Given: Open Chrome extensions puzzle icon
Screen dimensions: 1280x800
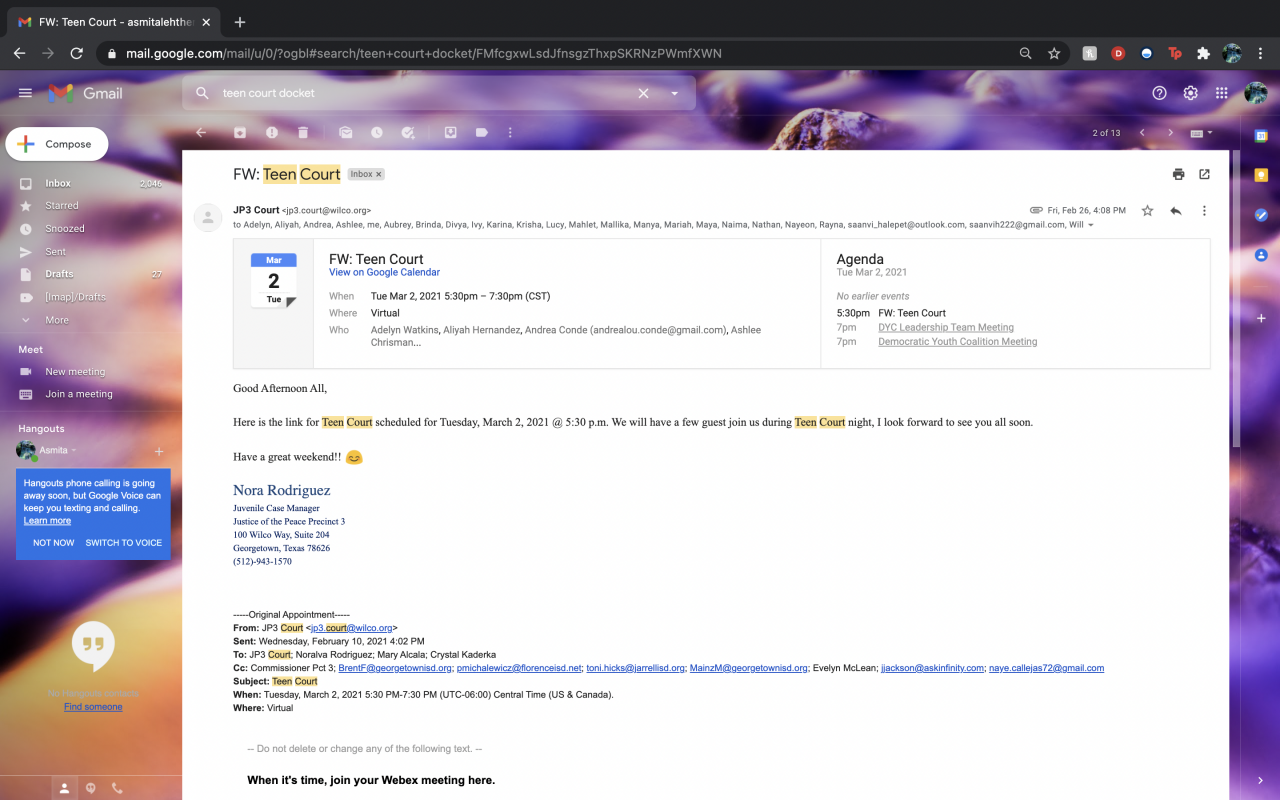Looking at the screenshot, I should pyautogui.click(x=1203, y=54).
